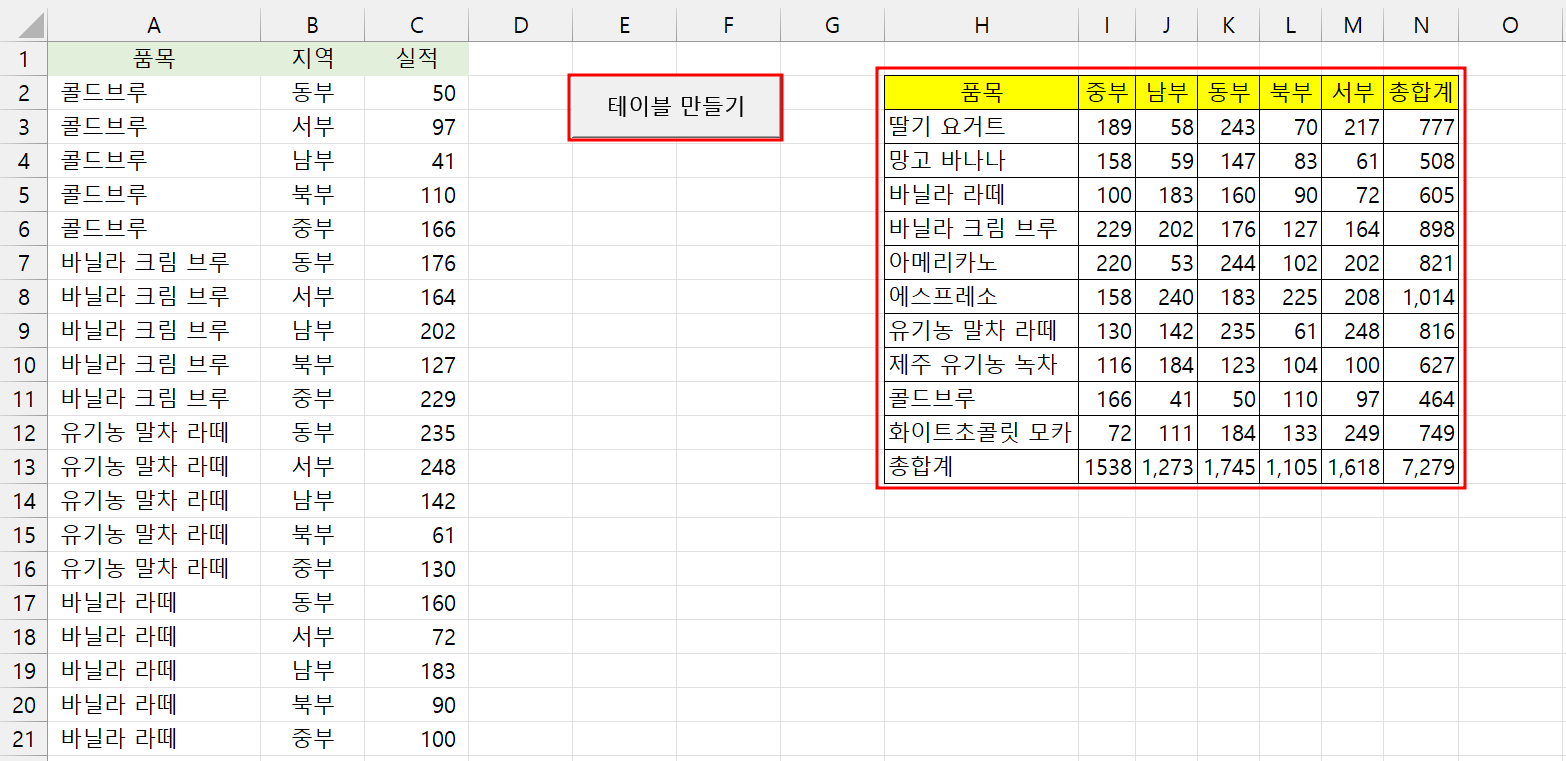Screen dimensions: 1566x761
Task: Select row 21 header
Action: point(23,739)
